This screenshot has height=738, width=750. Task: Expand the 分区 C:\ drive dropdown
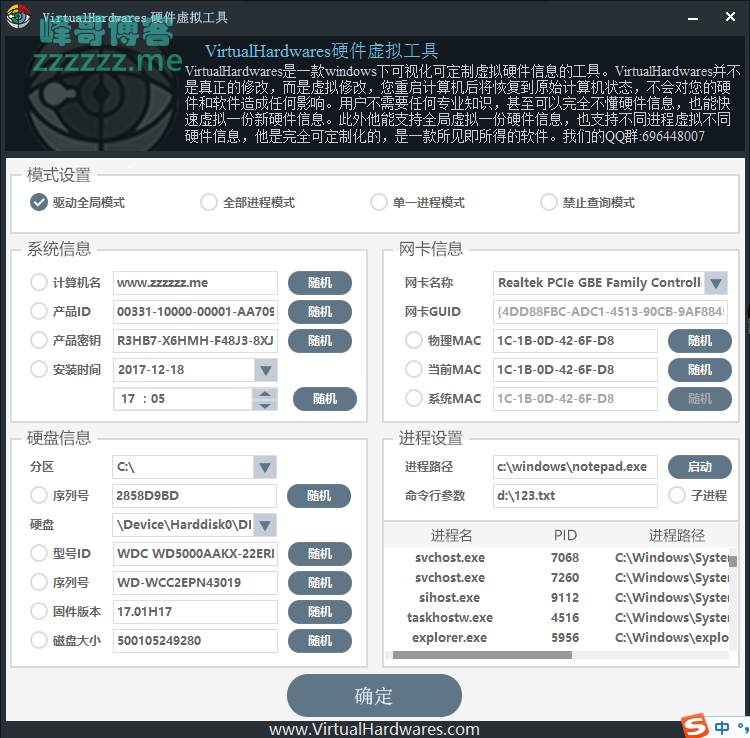tap(264, 467)
